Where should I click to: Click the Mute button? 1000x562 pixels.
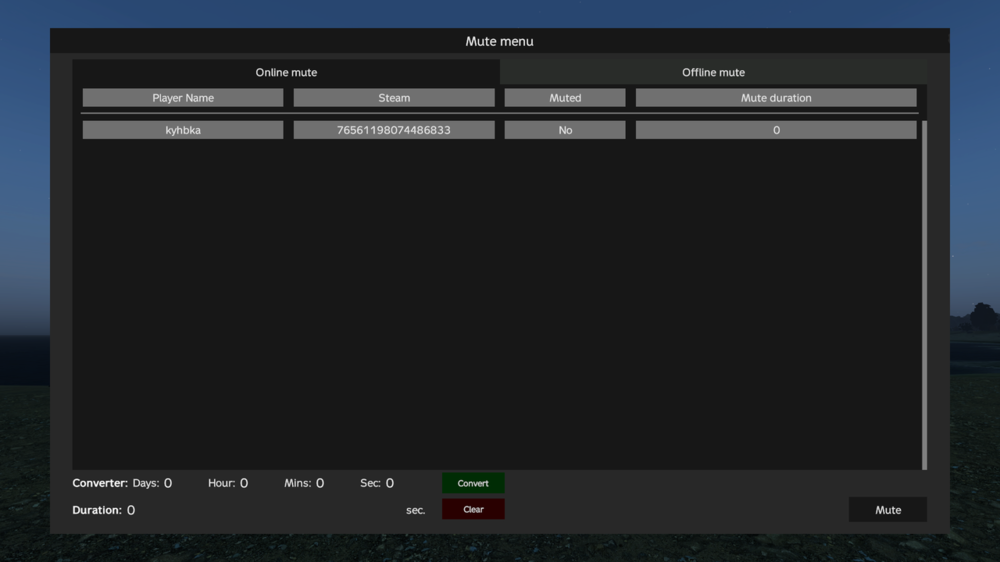(888, 510)
